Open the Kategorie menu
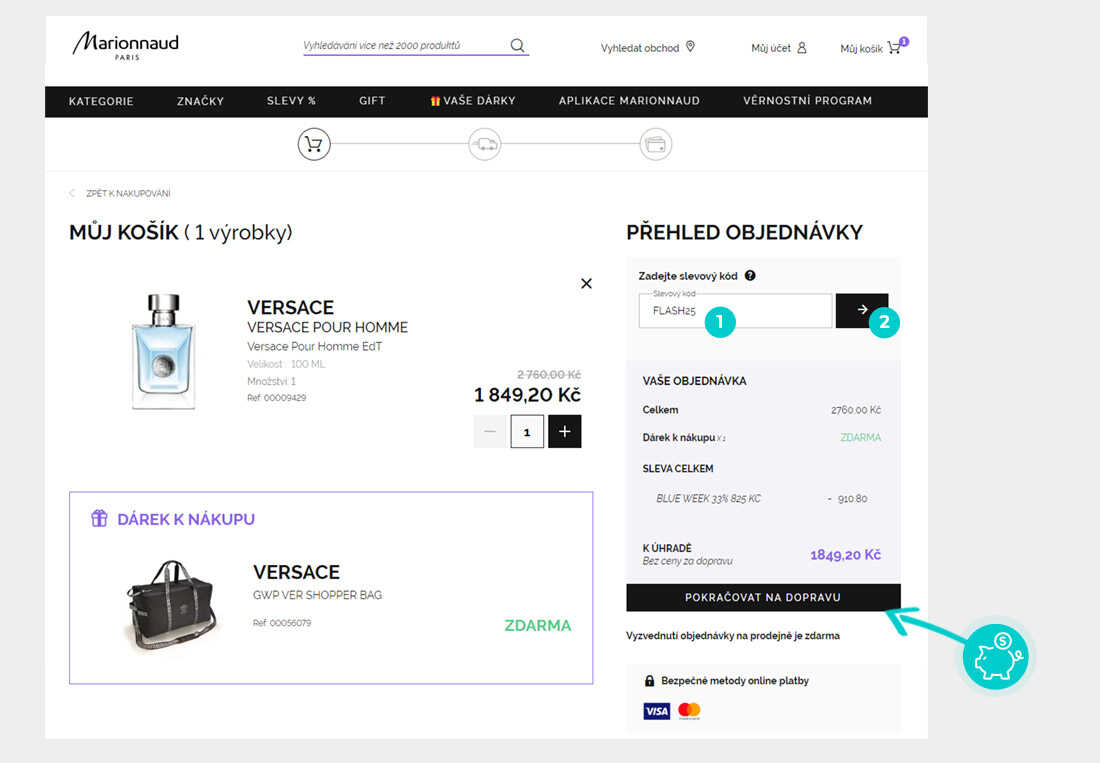Screen dimensions: 1100x763 pos(101,101)
